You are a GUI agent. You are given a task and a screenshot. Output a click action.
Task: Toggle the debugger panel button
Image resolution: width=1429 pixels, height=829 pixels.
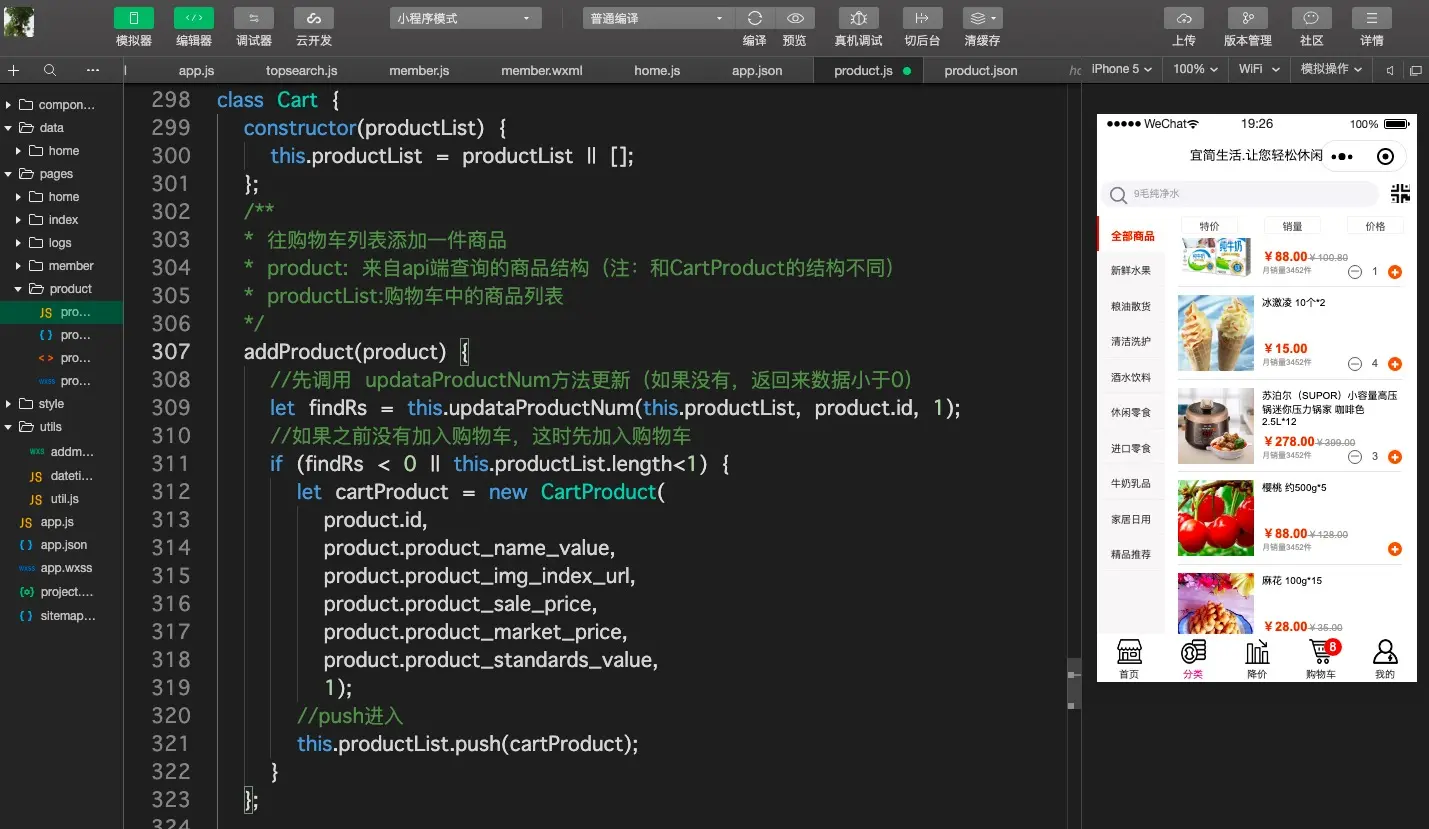click(x=254, y=18)
